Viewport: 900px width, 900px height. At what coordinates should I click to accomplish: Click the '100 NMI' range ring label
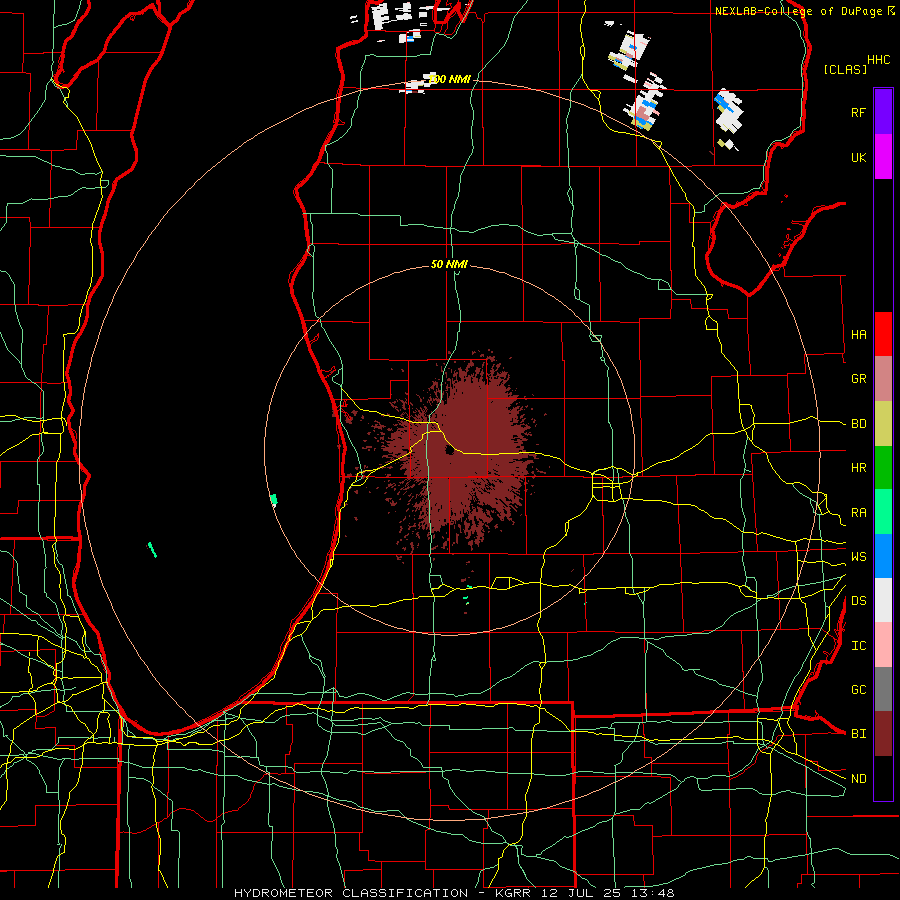[x=449, y=79]
